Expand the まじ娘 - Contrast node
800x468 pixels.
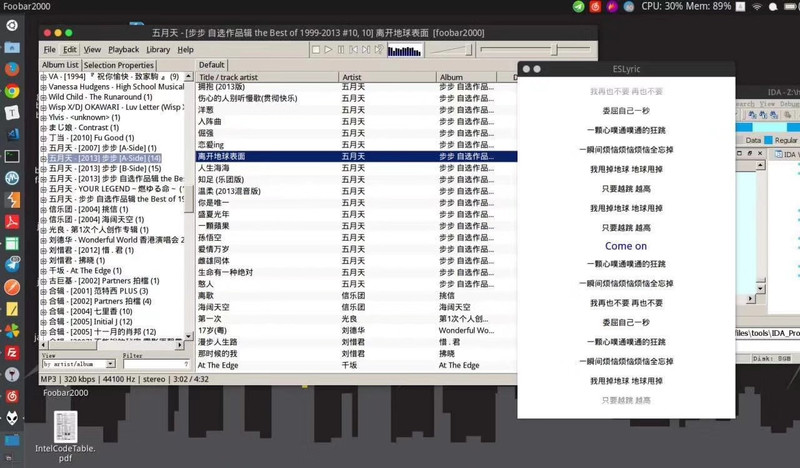(x=44, y=128)
